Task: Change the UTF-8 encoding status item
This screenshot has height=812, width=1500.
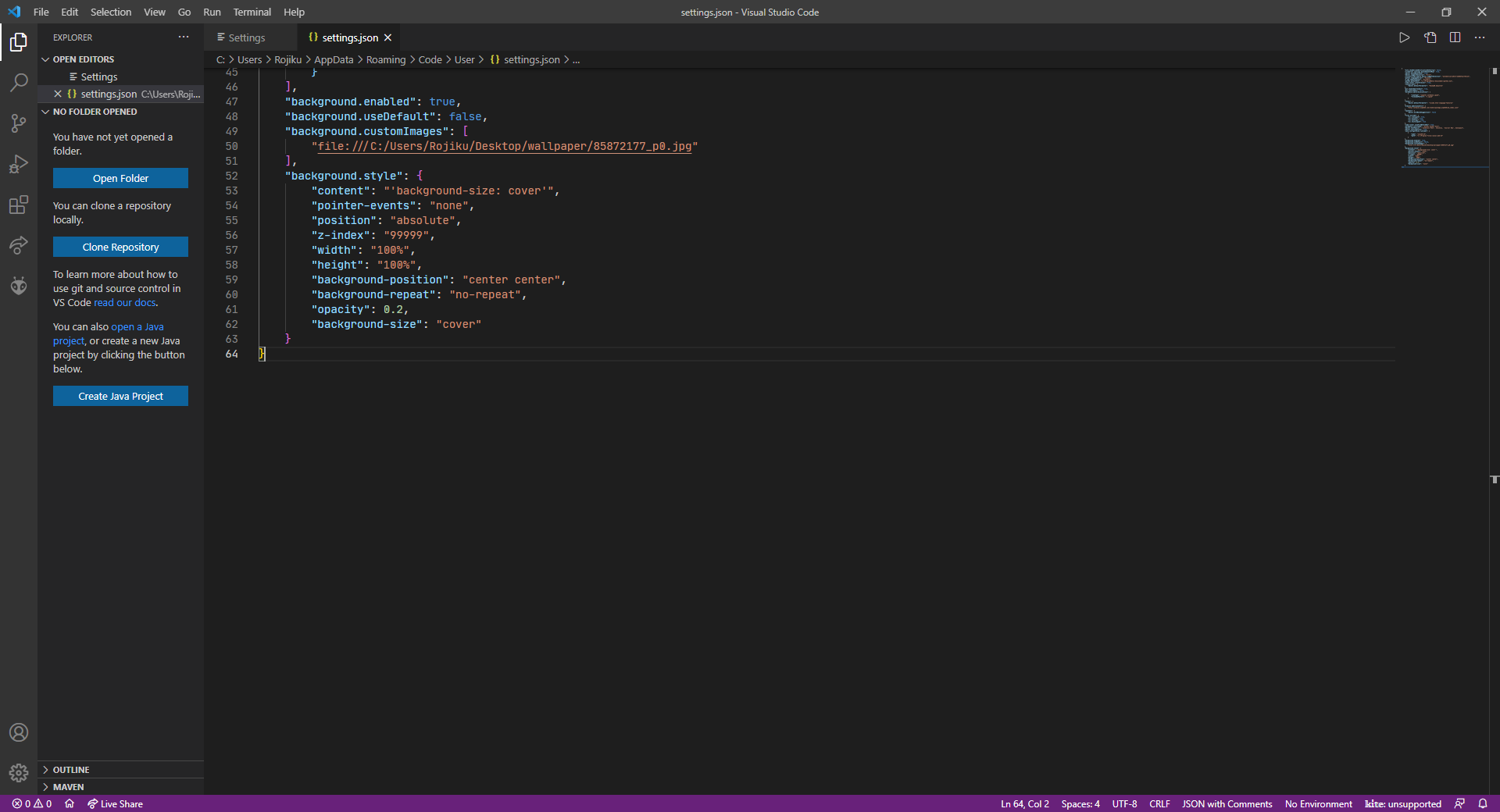Action: 1124,803
